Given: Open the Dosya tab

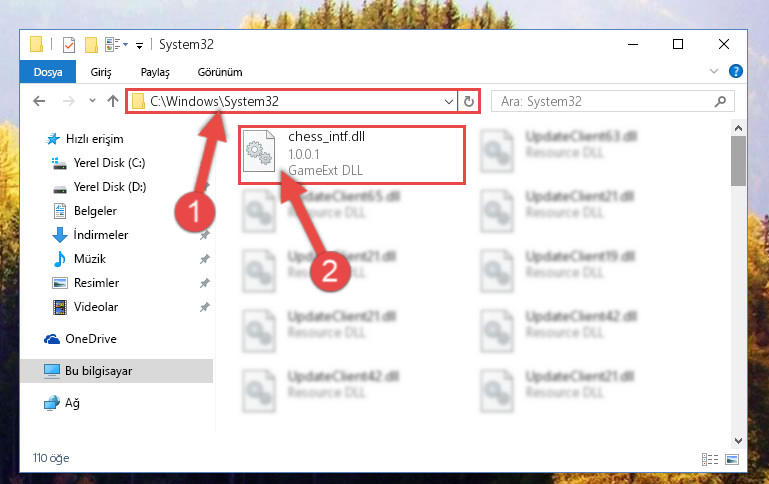Looking at the screenshot, I should 48,72.
